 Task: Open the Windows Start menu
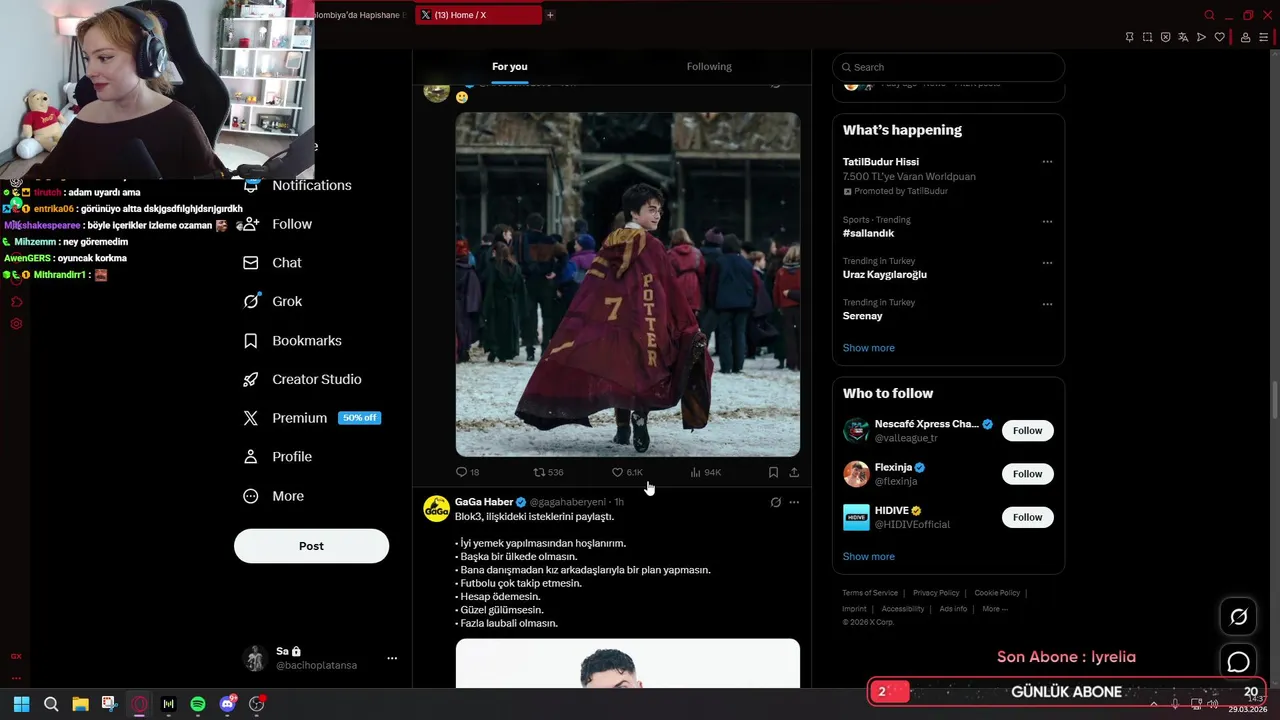pos(21,704)
